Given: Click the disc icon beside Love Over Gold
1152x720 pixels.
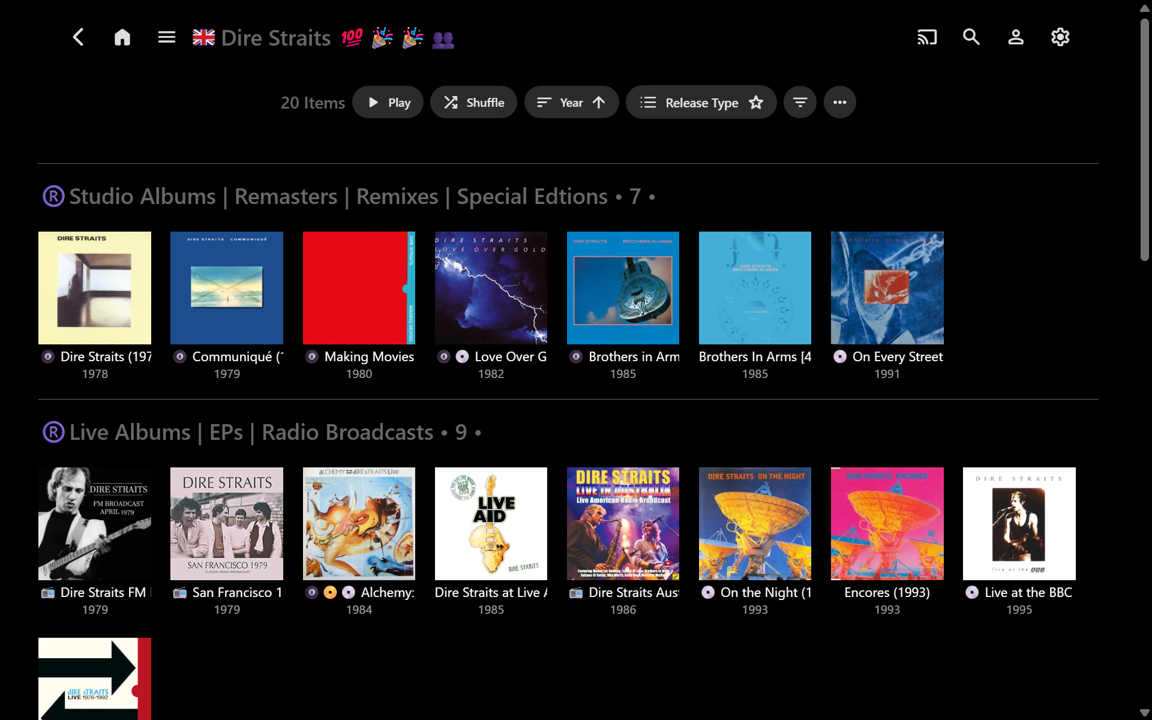Looking at the screenshot, I should point(462,357).
